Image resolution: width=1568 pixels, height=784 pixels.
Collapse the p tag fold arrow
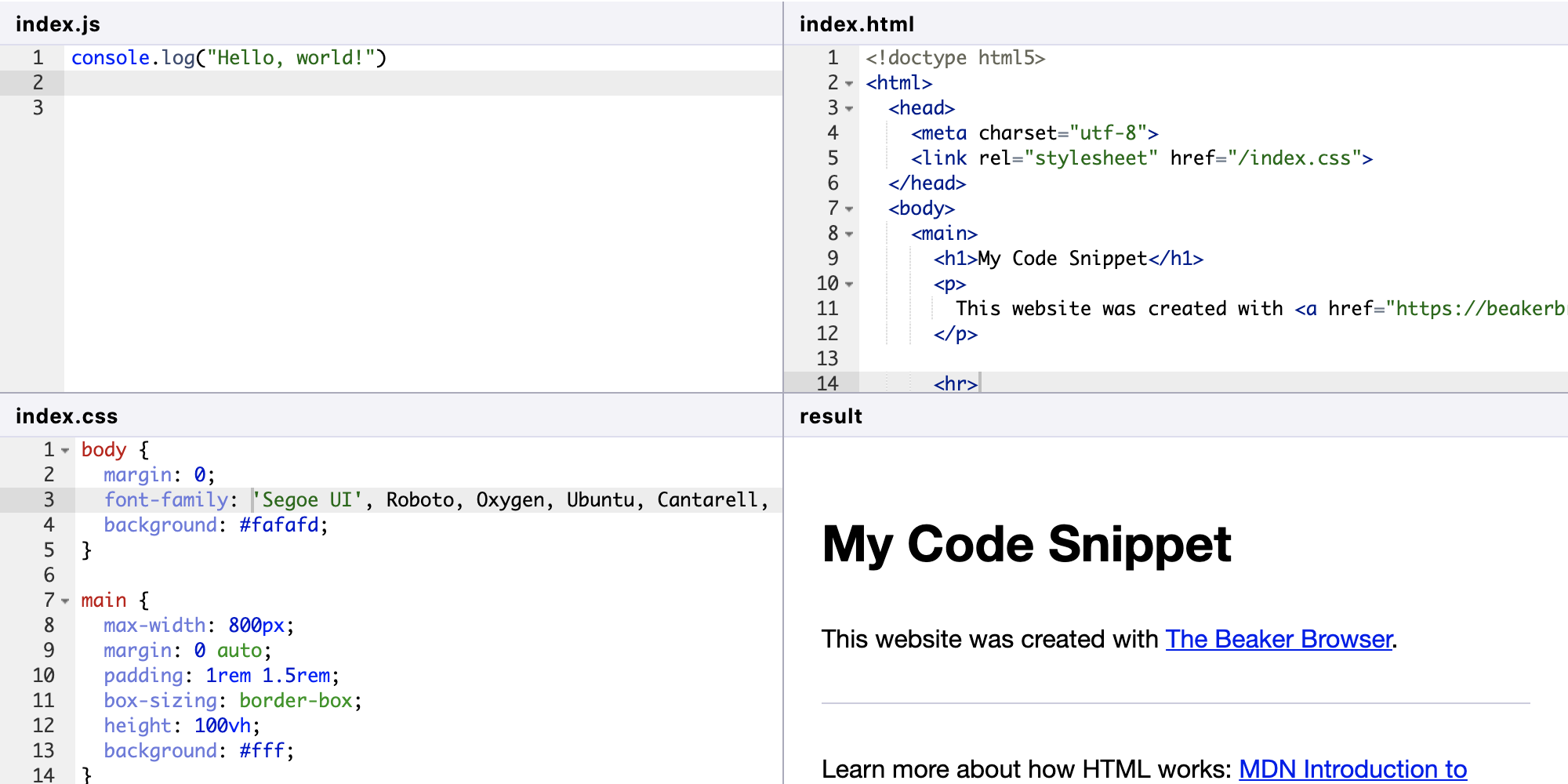point(849,285)
